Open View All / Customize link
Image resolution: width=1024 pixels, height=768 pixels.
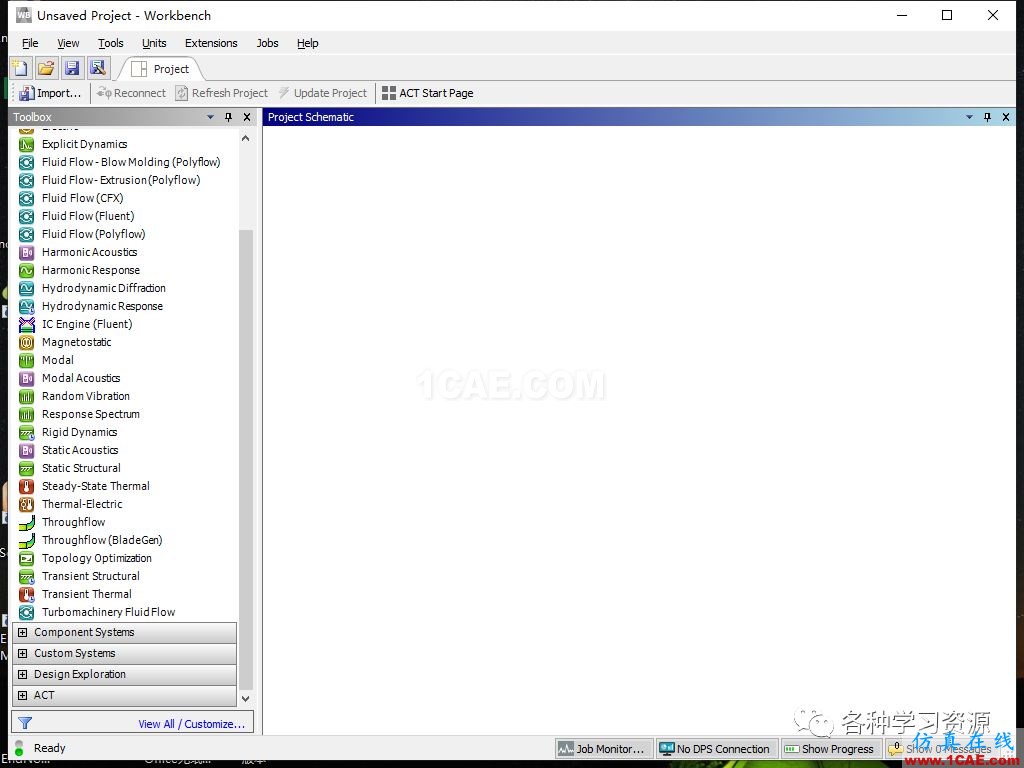191,724
